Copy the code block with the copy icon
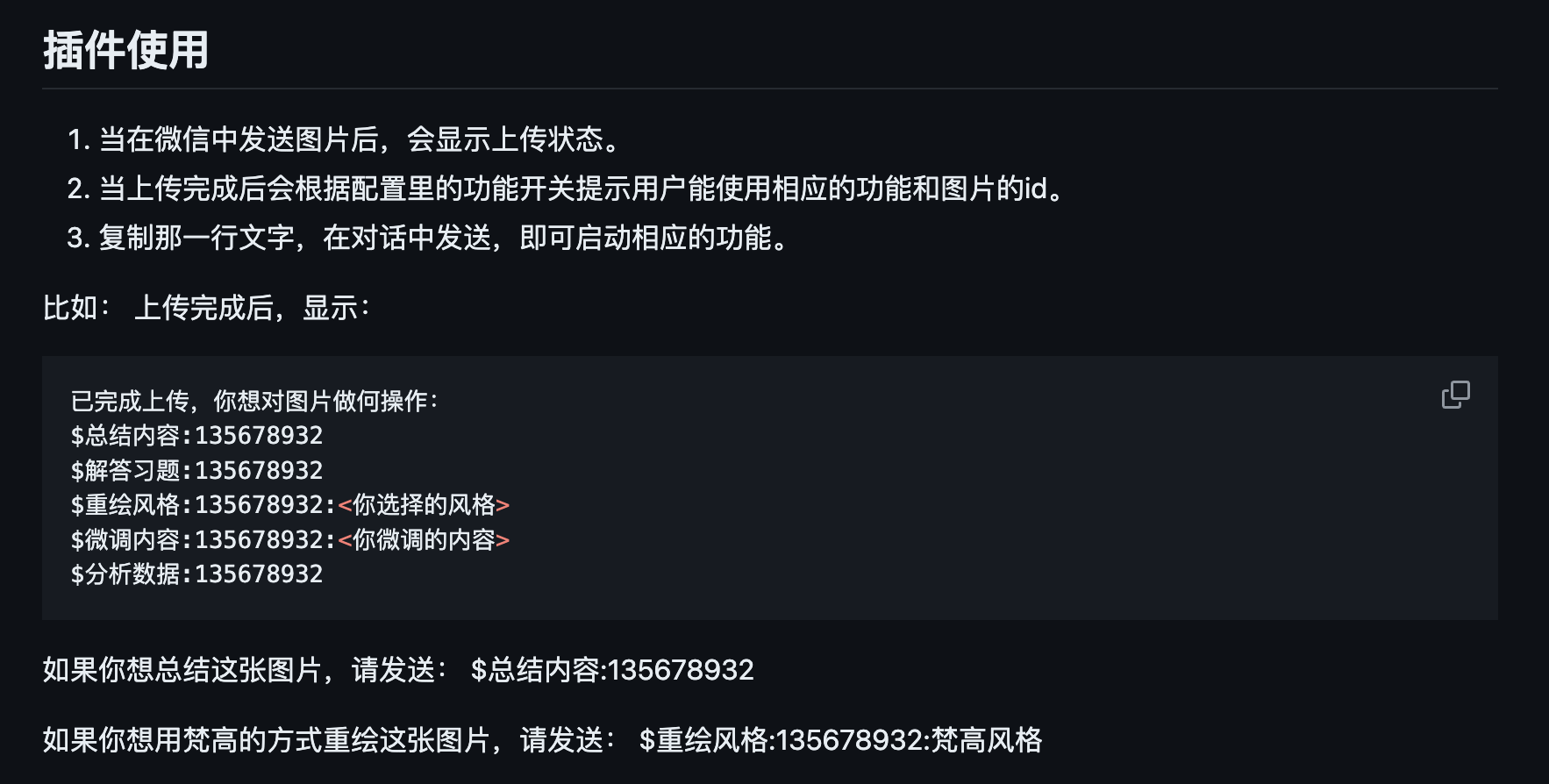This screenshot has width=1549, height=784. coord(1455,395)
